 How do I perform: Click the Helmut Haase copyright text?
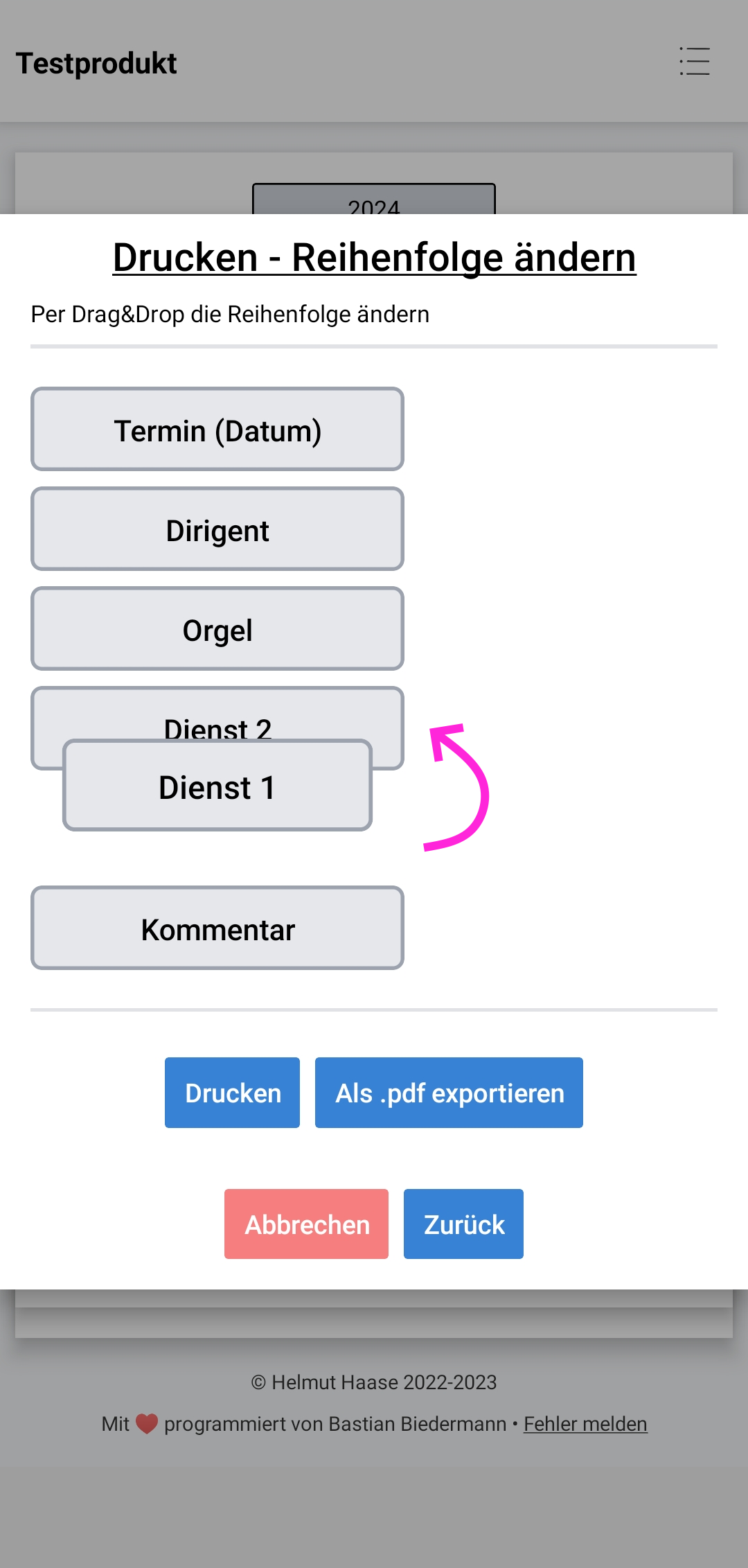point(374,1382)
